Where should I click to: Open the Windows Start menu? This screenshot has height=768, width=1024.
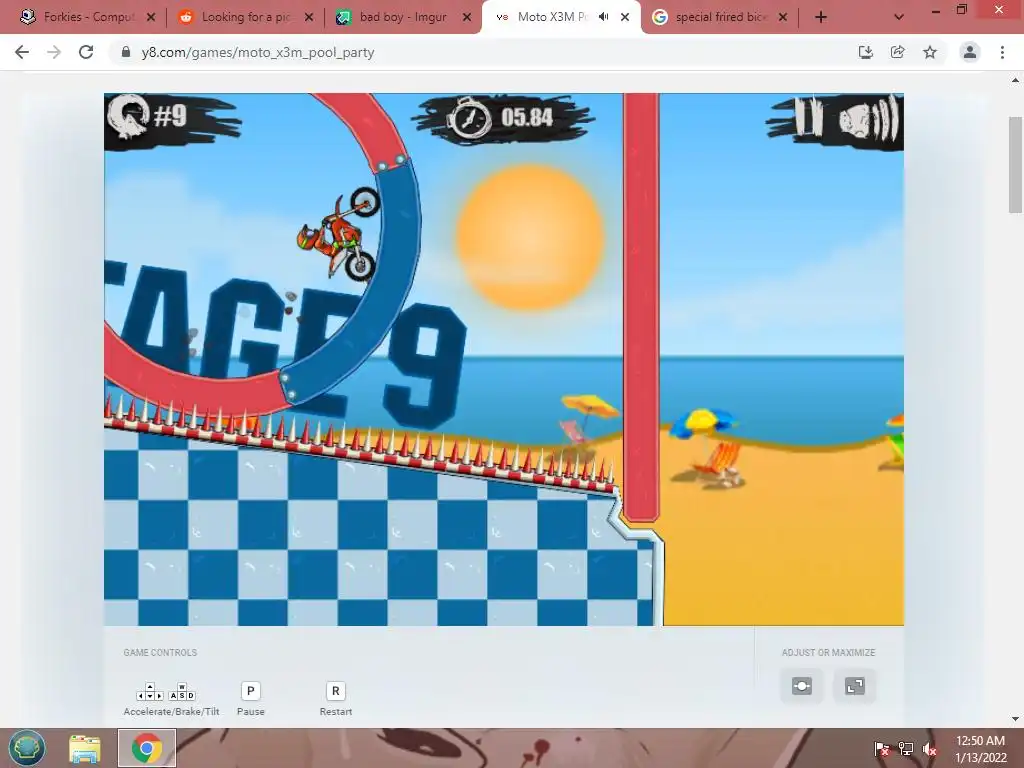[x=27, y=748]
